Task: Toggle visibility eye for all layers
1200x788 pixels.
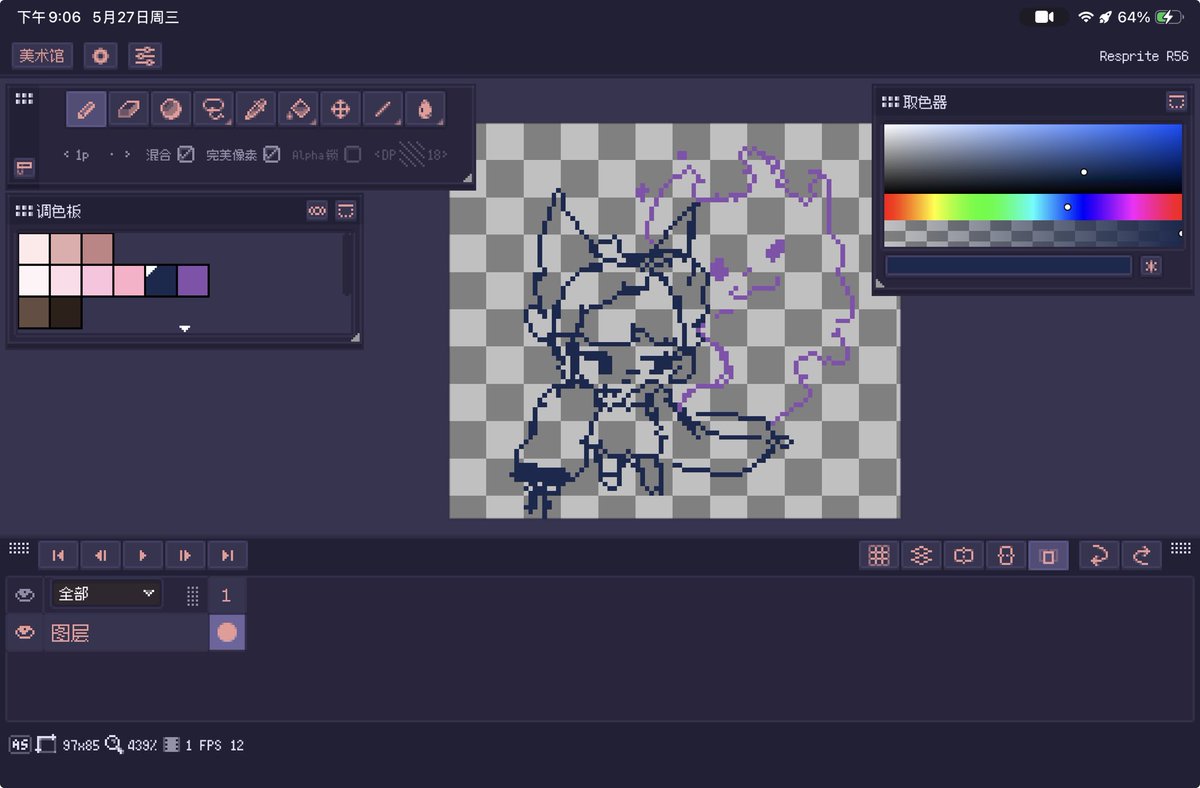Action: (x=25, y=595)
